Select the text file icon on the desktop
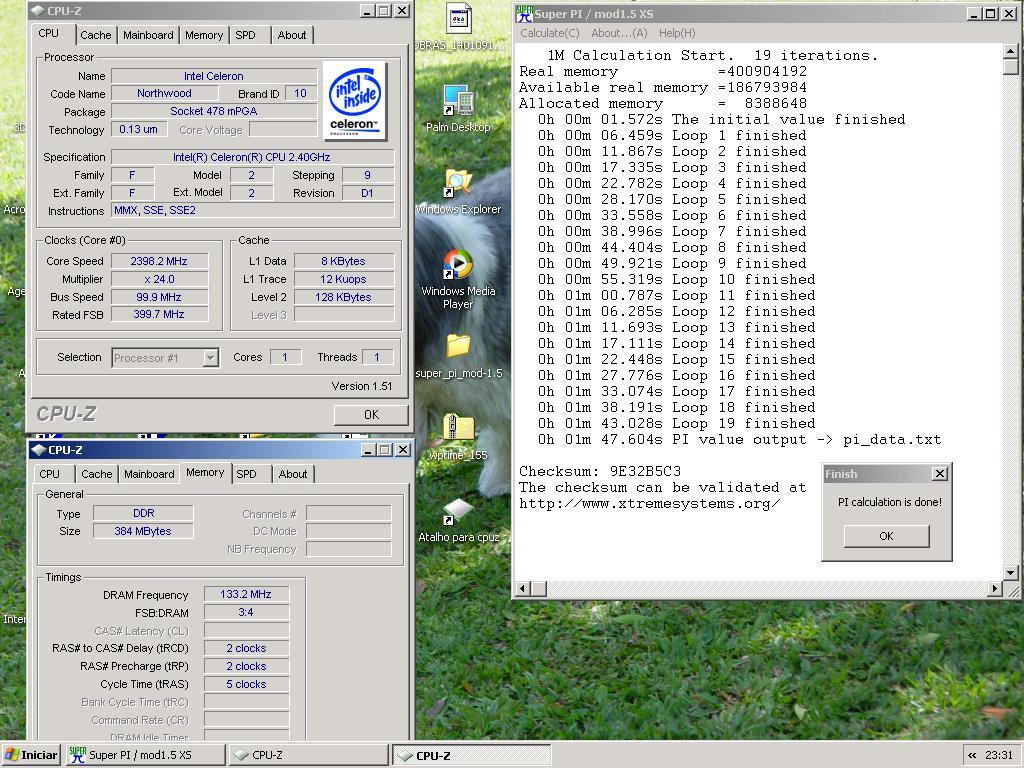 pos(458,19)
